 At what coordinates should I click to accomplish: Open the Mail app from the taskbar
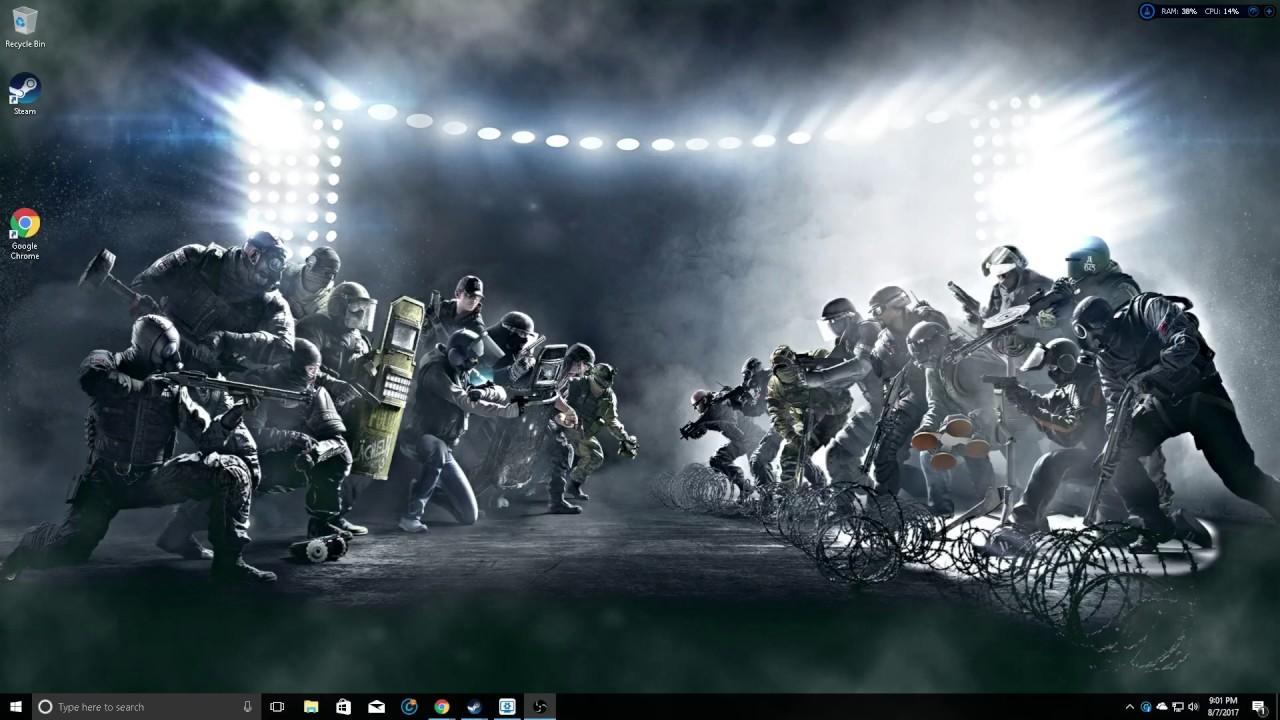point(376,707)
